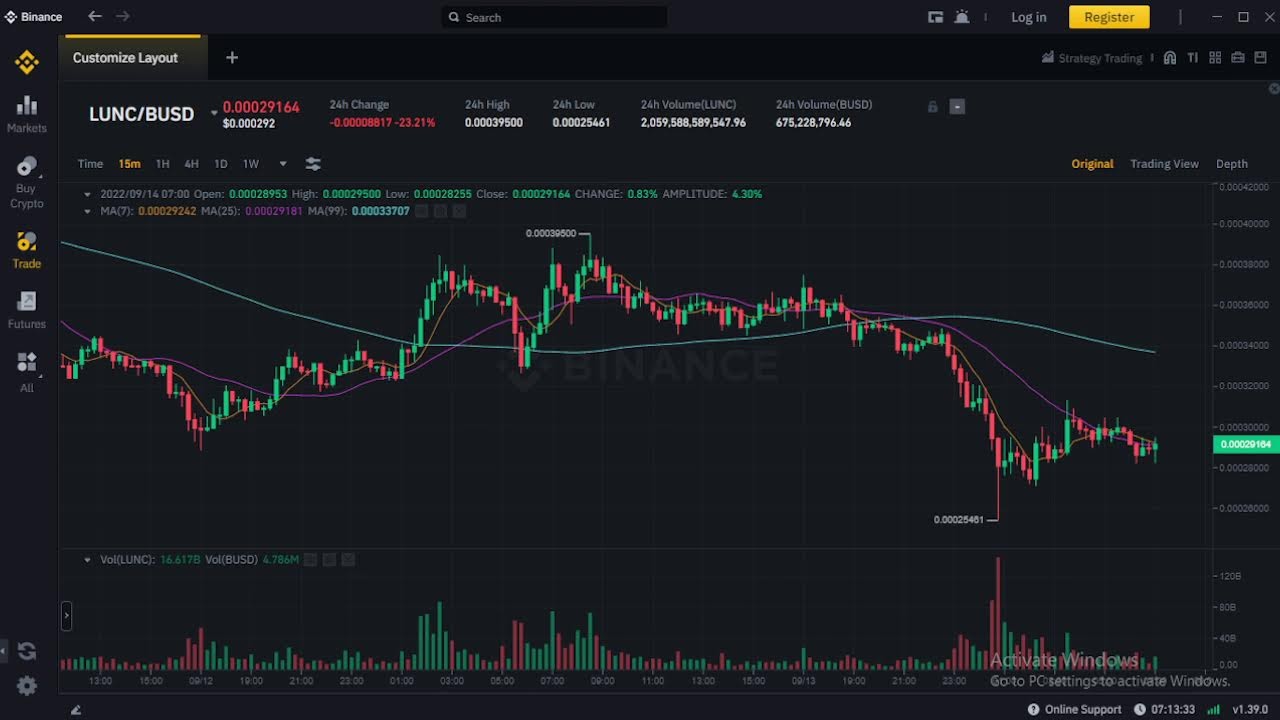Click the Binance logo in title bar
This screenshot has height=720, width=1280.
pyautogui.click(x=33, y=17)
